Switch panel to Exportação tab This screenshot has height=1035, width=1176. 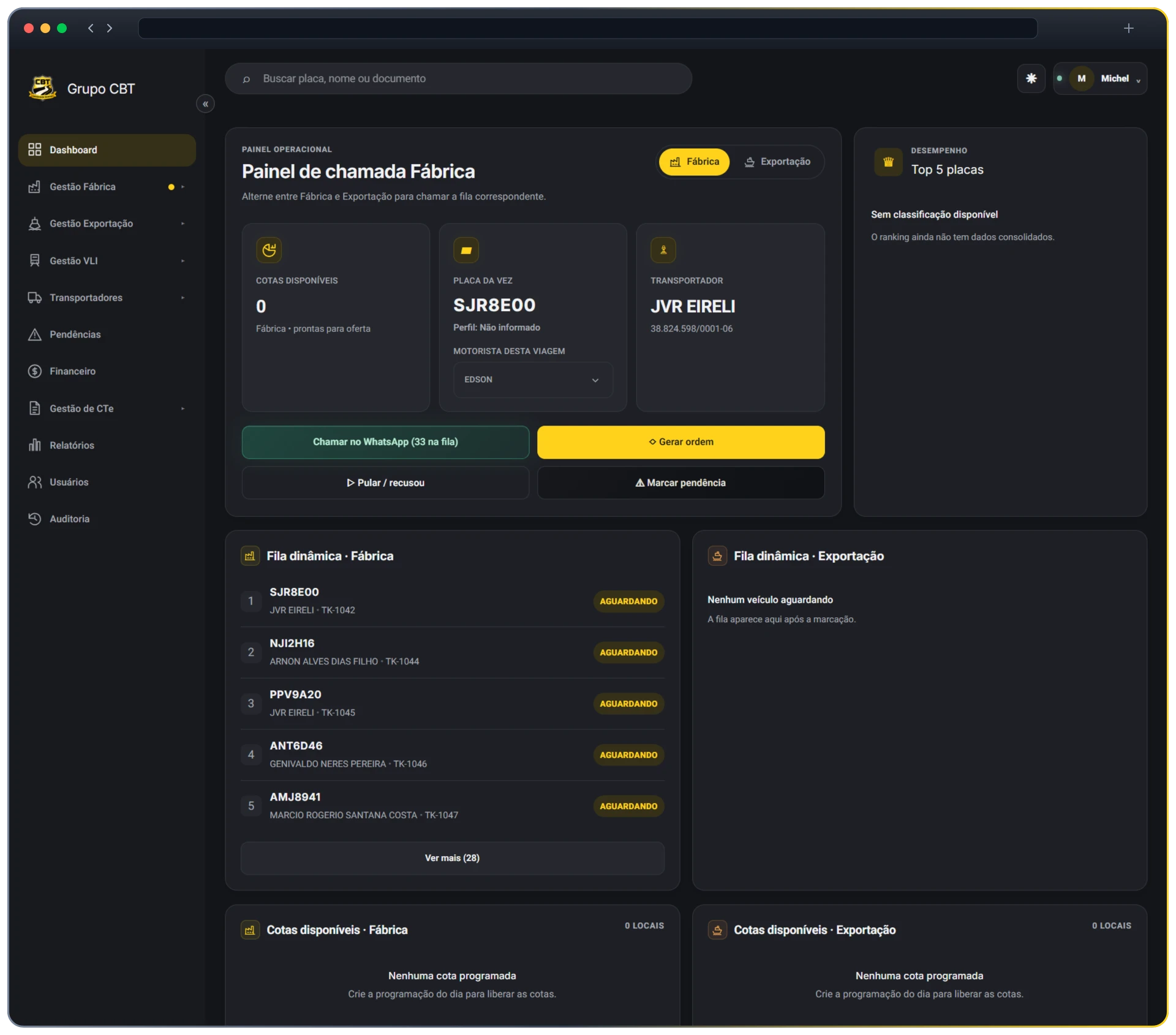click(x=777, y=162)
